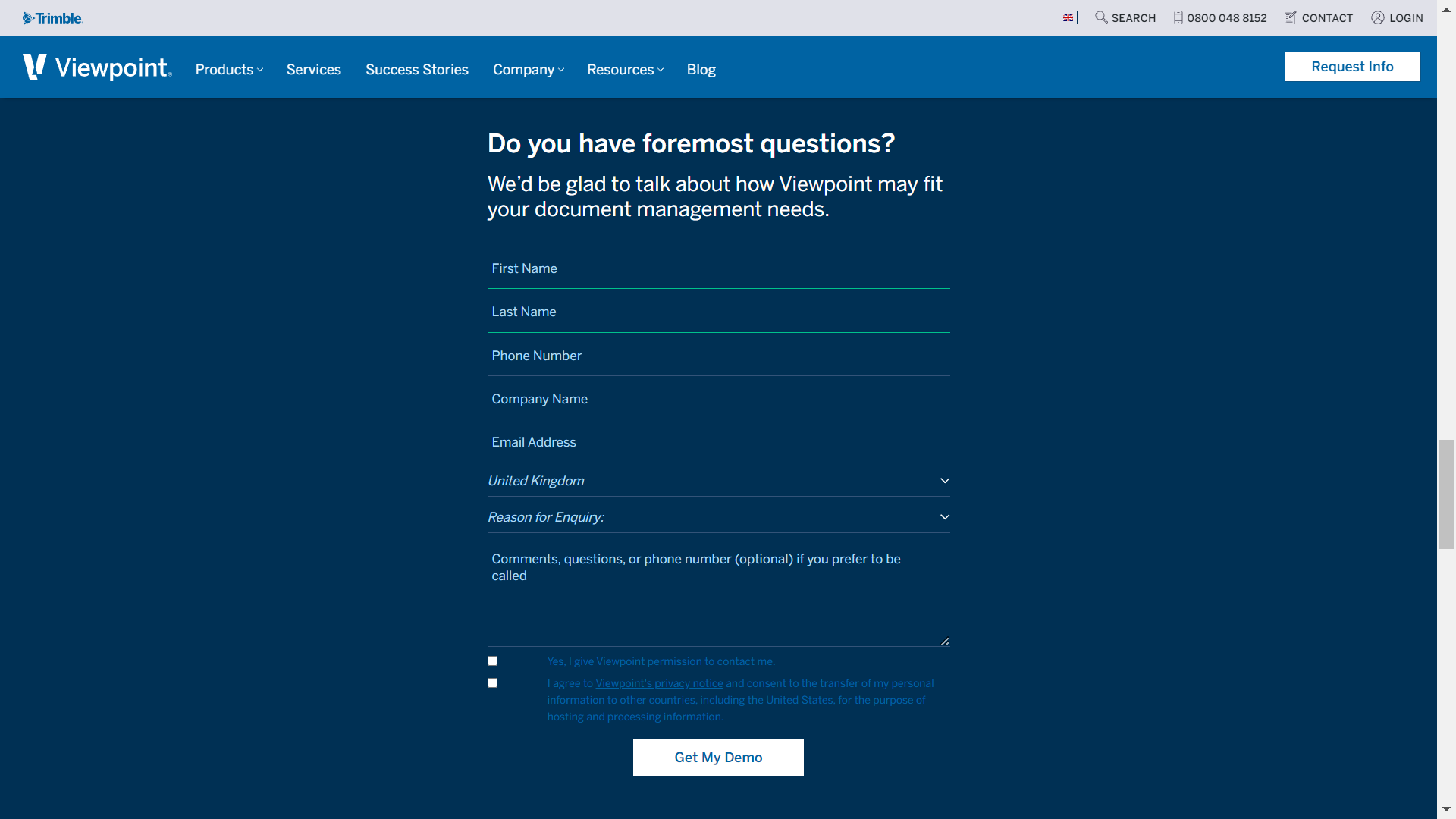
Task: Expand the Products navigation menu
Action: [x=229, y=69]
